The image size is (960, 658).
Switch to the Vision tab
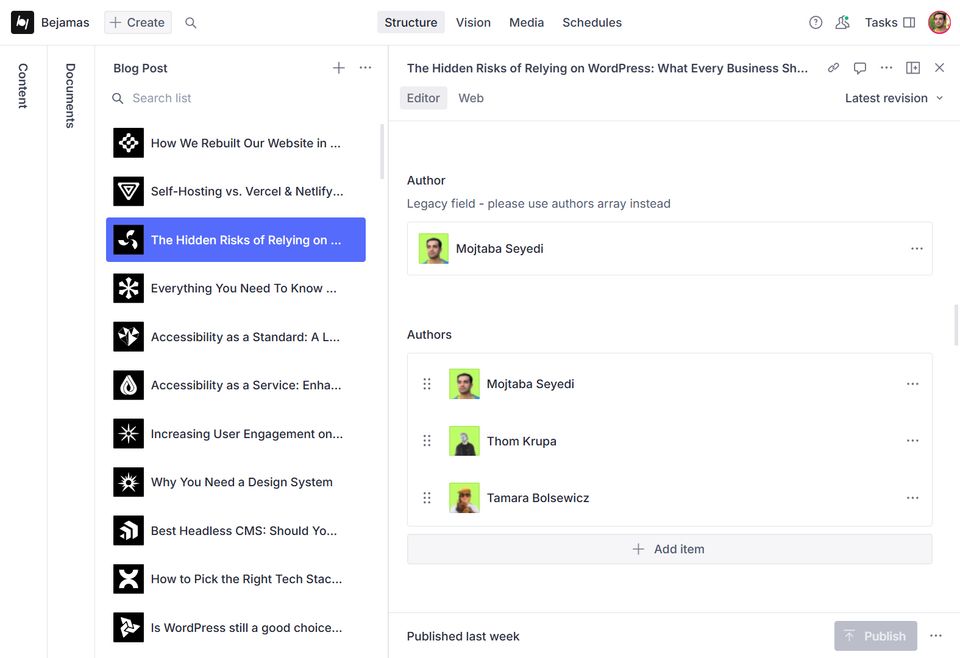(x=473, y=22)
